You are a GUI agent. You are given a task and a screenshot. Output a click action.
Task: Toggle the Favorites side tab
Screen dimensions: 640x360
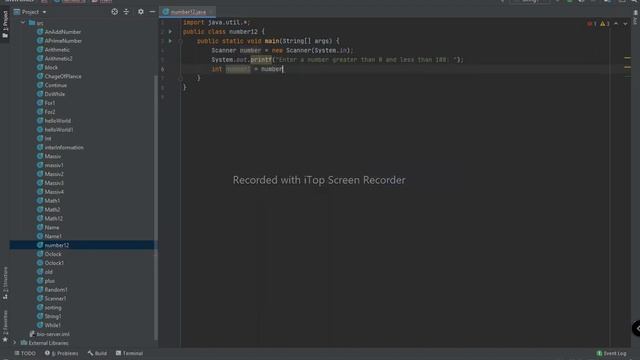[x=5, y=326]
